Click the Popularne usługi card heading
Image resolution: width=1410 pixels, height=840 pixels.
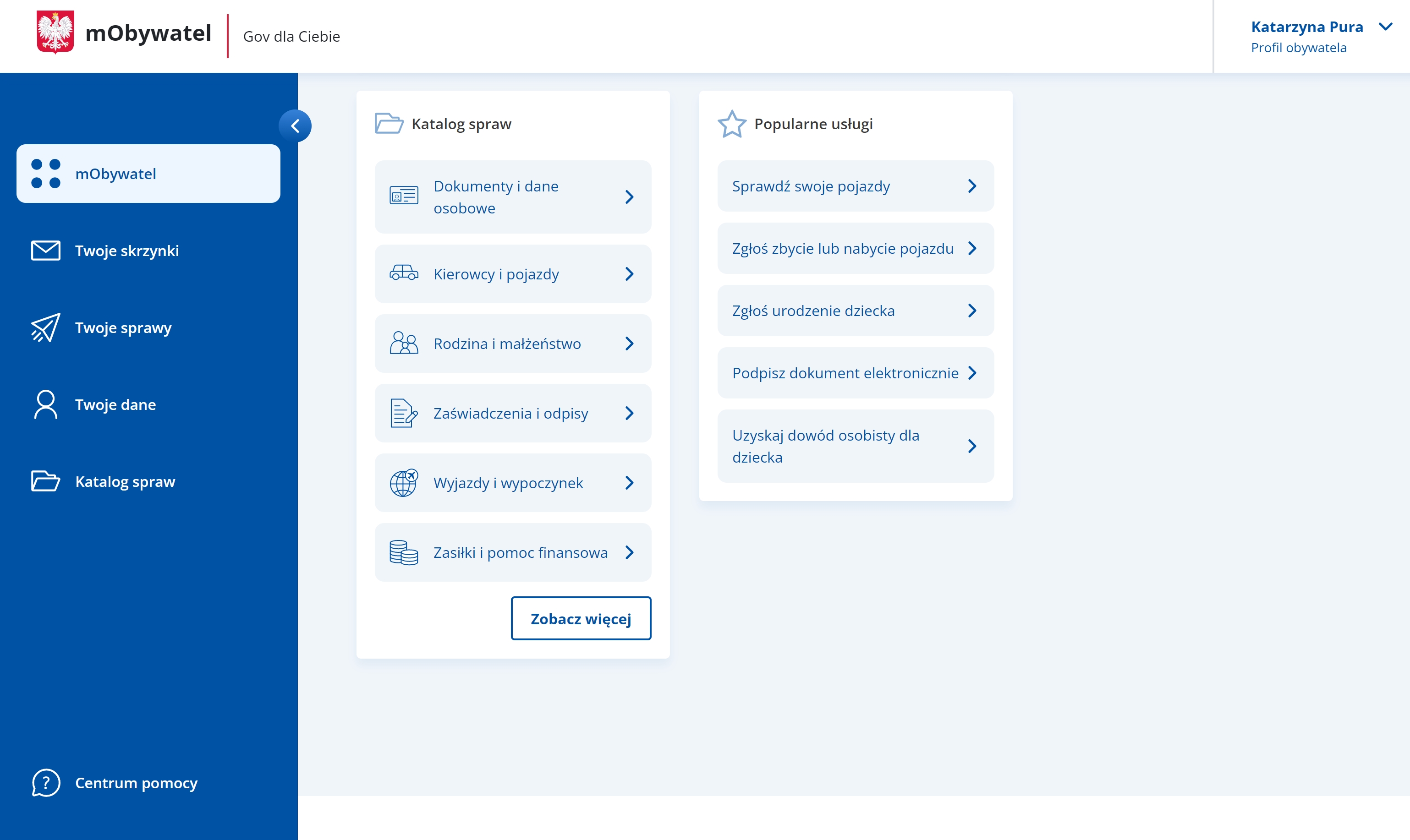(x=813, y=123)
